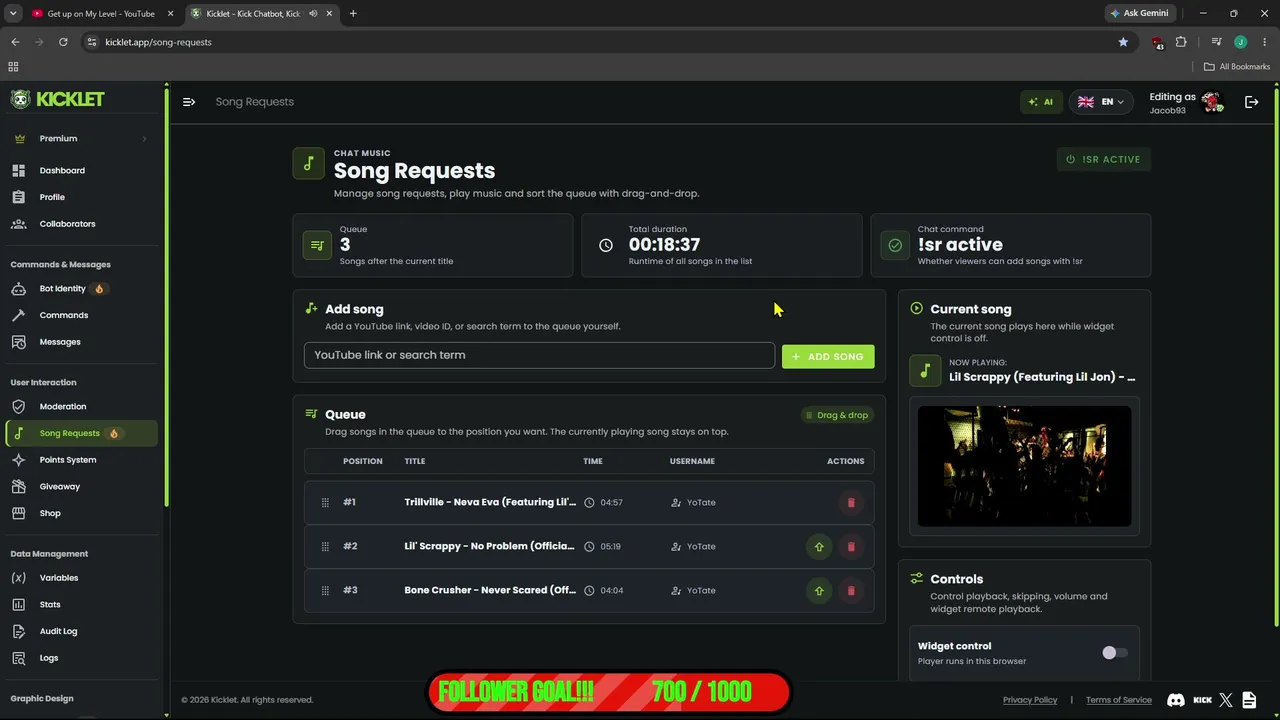Open the Chrome profile avatar J

coord(1240,42)
